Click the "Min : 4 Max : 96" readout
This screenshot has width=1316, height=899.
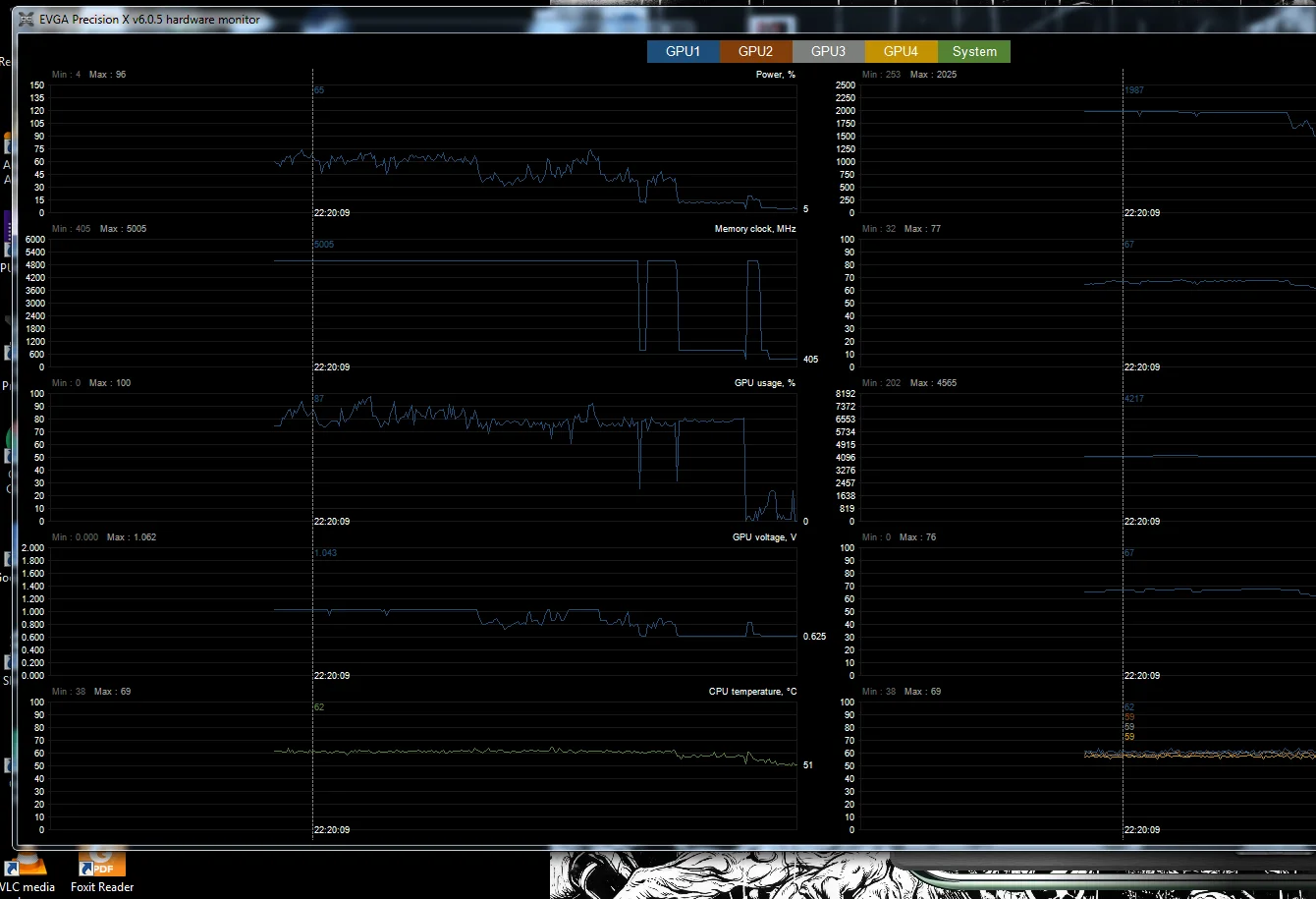pyautogui.click(x=89, y=75)
